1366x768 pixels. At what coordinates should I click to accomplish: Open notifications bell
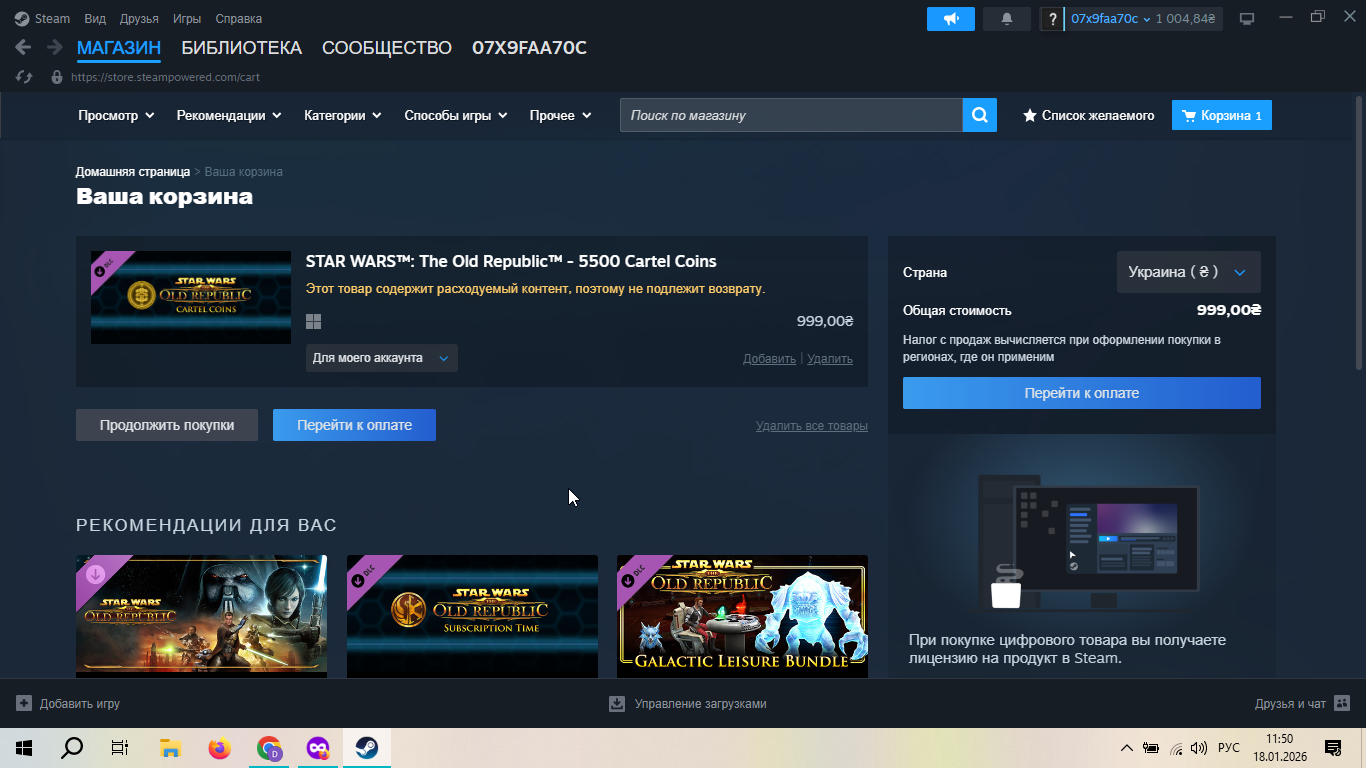pos(1007,19)
